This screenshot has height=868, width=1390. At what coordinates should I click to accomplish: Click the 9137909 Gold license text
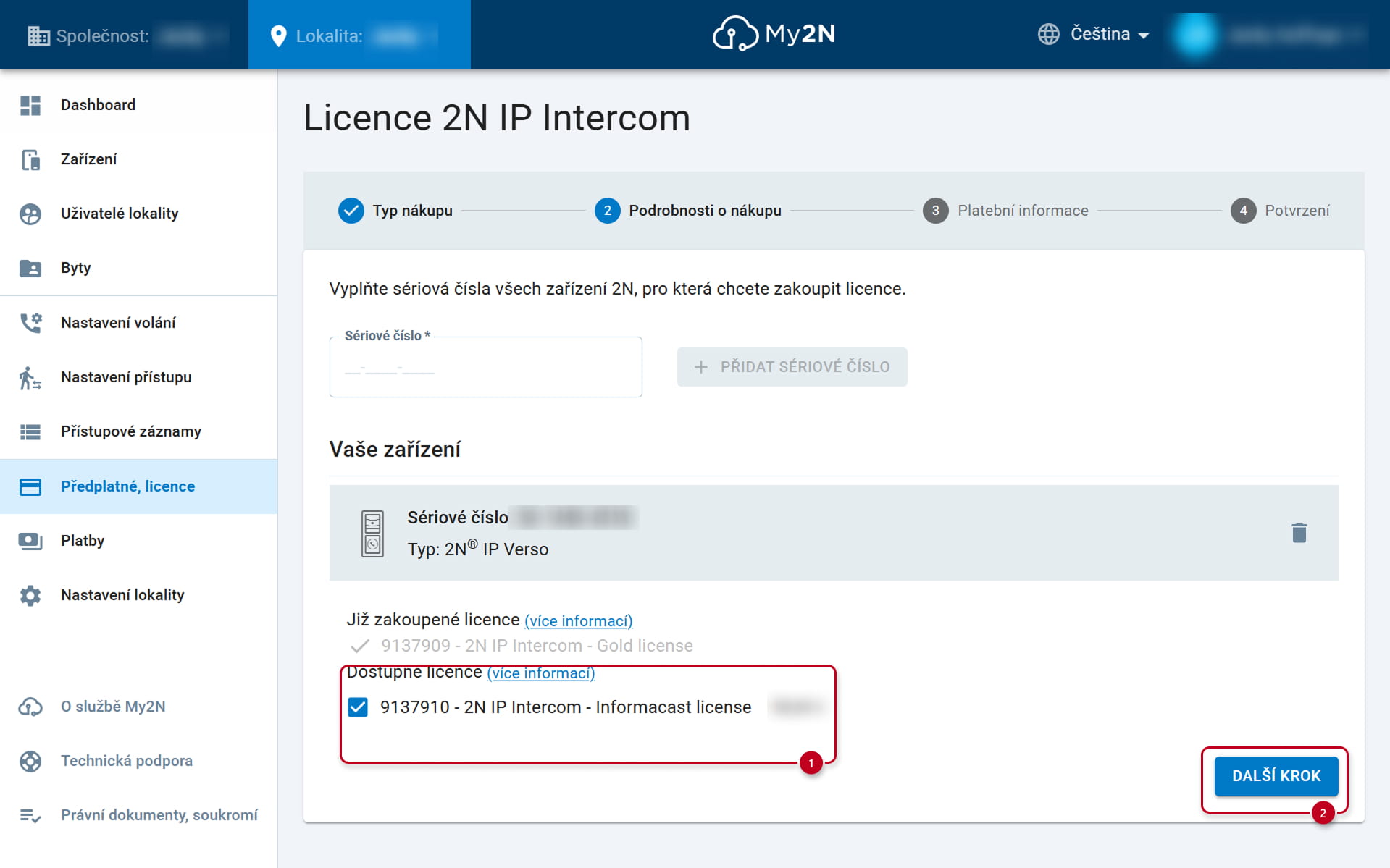pyautogui.click(x=537, y=646)
